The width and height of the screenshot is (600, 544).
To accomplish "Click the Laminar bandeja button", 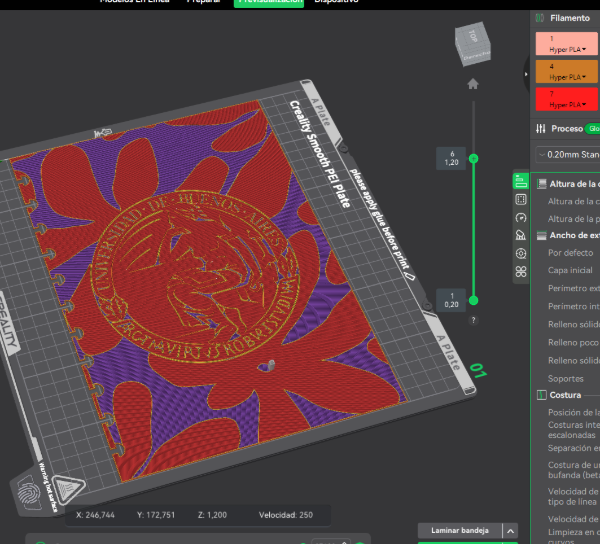I will pos(460,531).
